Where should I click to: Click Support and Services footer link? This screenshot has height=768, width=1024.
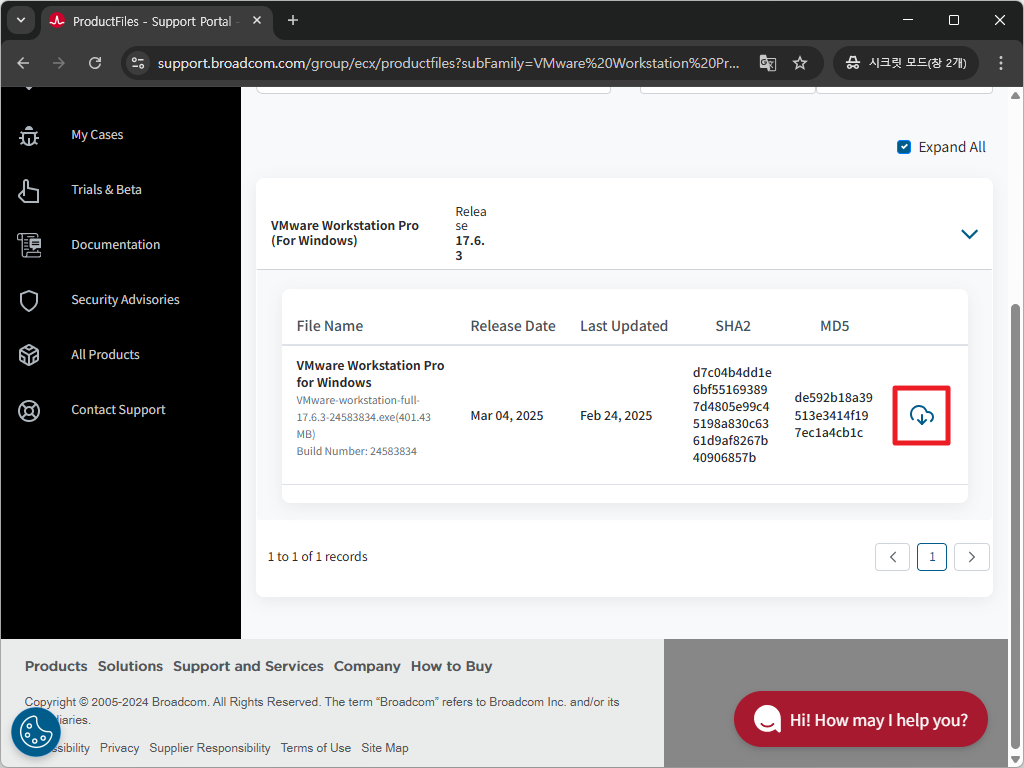click(x=248, y=666)
